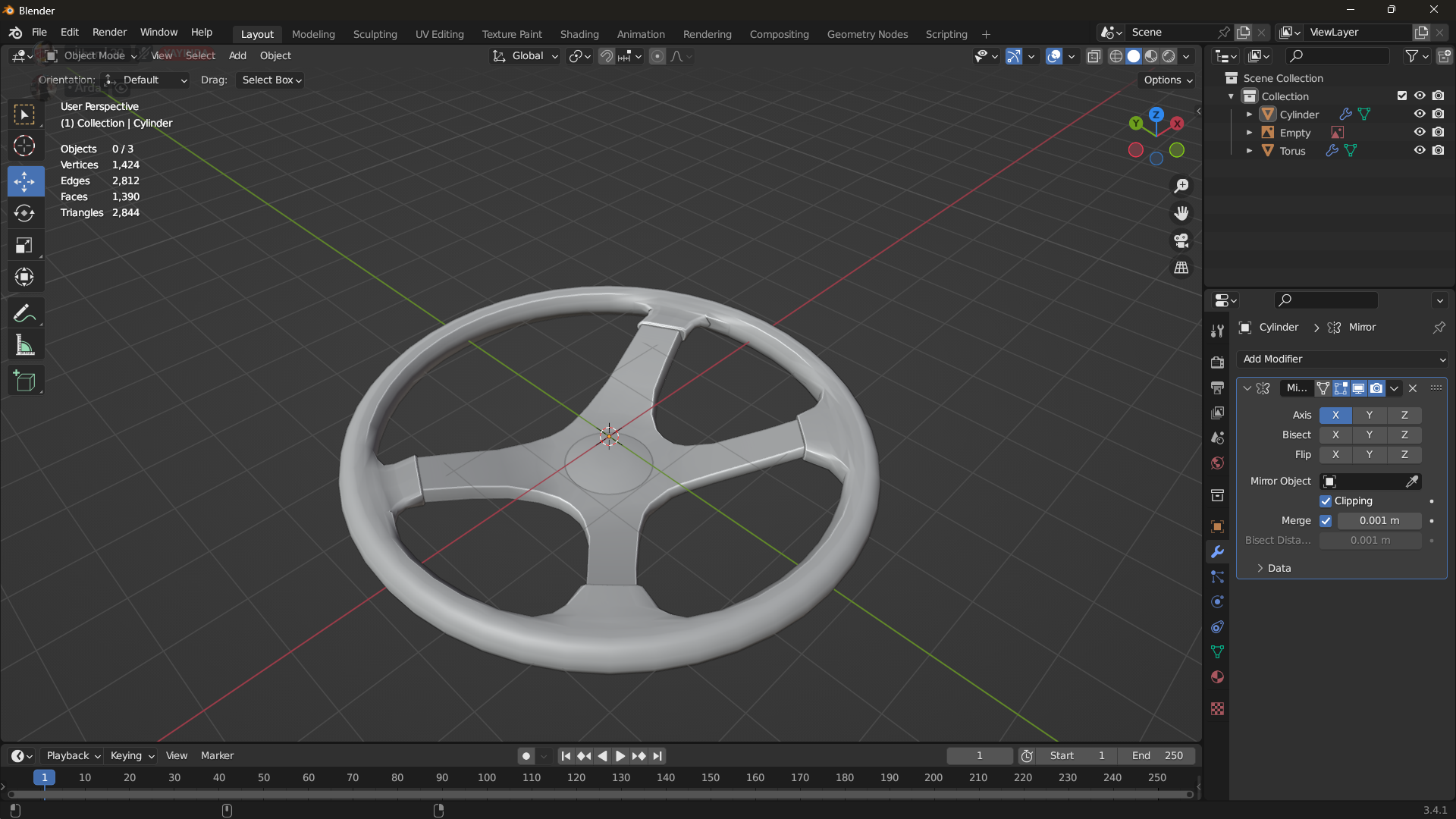Image resolution: width=1456 pixels, height=819 pixels.
Task: Select the Scale tool
Action: coord(24,246)
